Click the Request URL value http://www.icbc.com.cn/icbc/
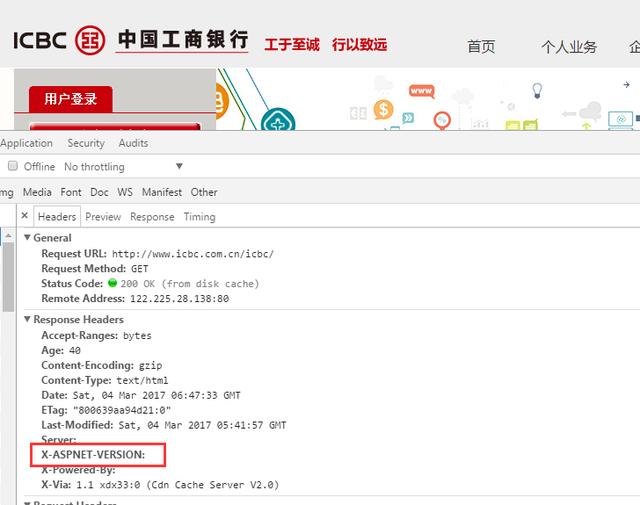Image resolution: width=640 pixels, height=505 pixels. pos(193,254)
